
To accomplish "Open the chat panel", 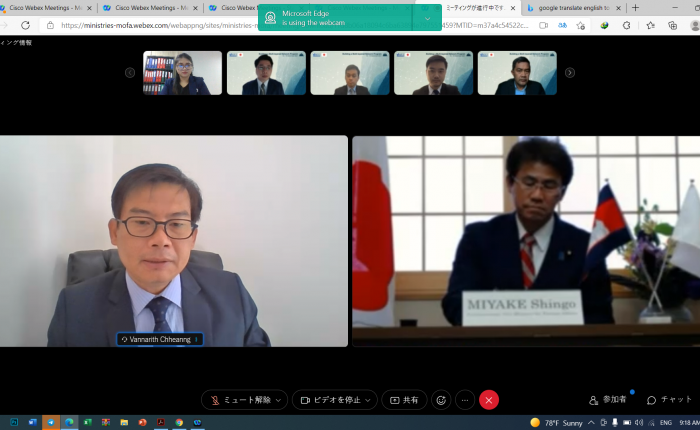I will tap(669, 400).
